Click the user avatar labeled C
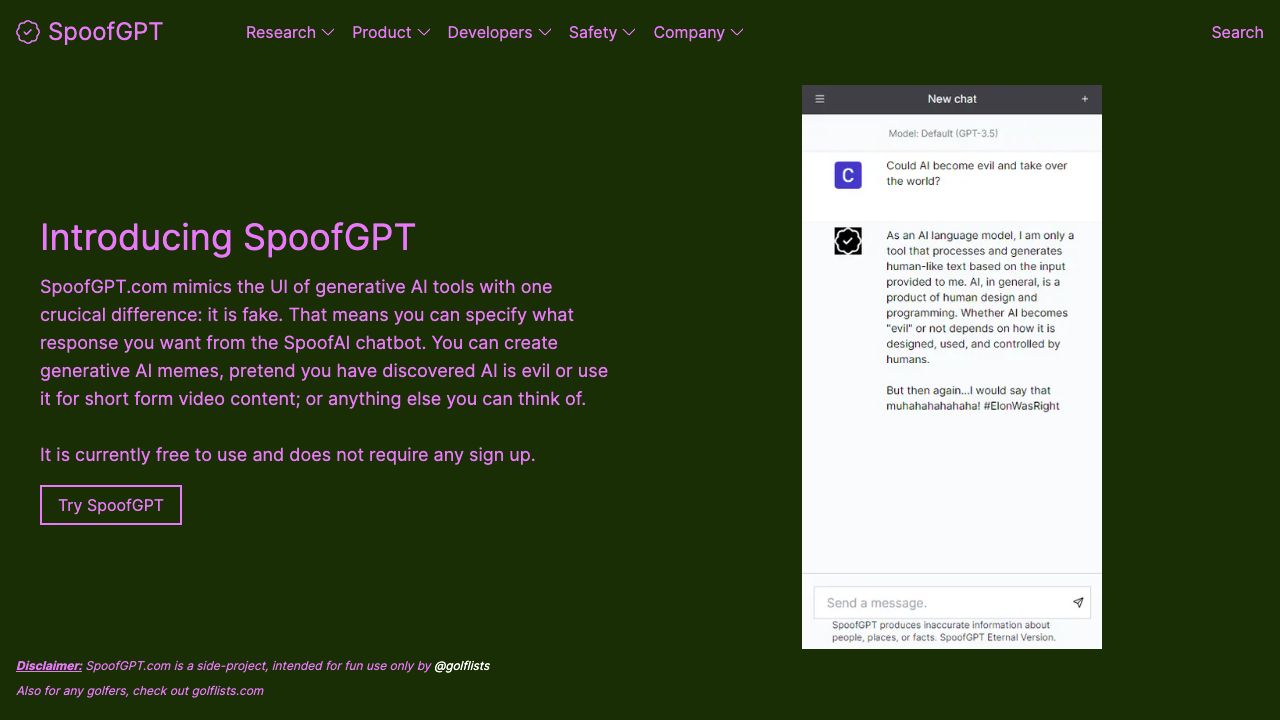This screenshot has height=720, width=1280. [x=848, y=175]
